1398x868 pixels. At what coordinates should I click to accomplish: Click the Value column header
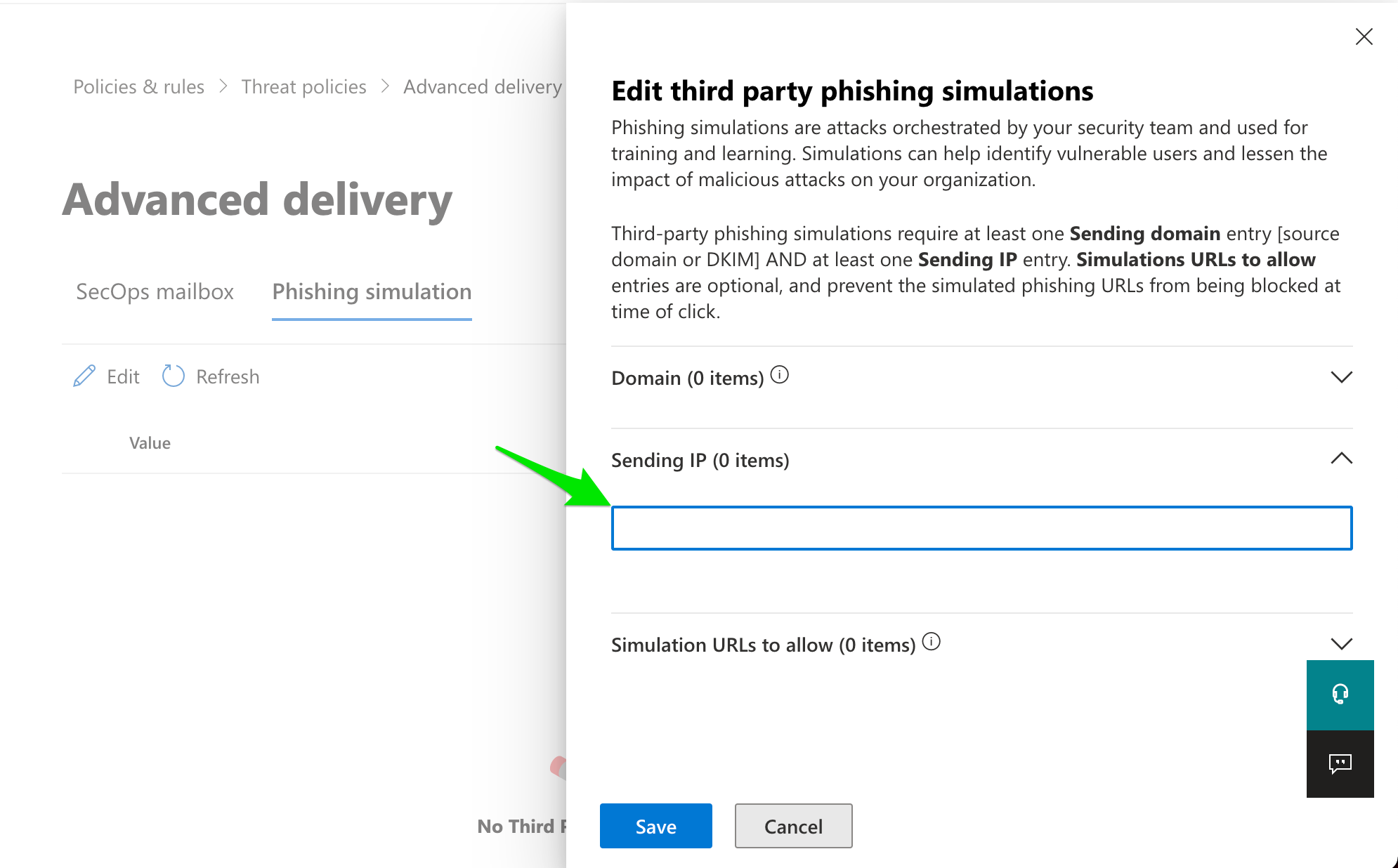pos(150,443)
